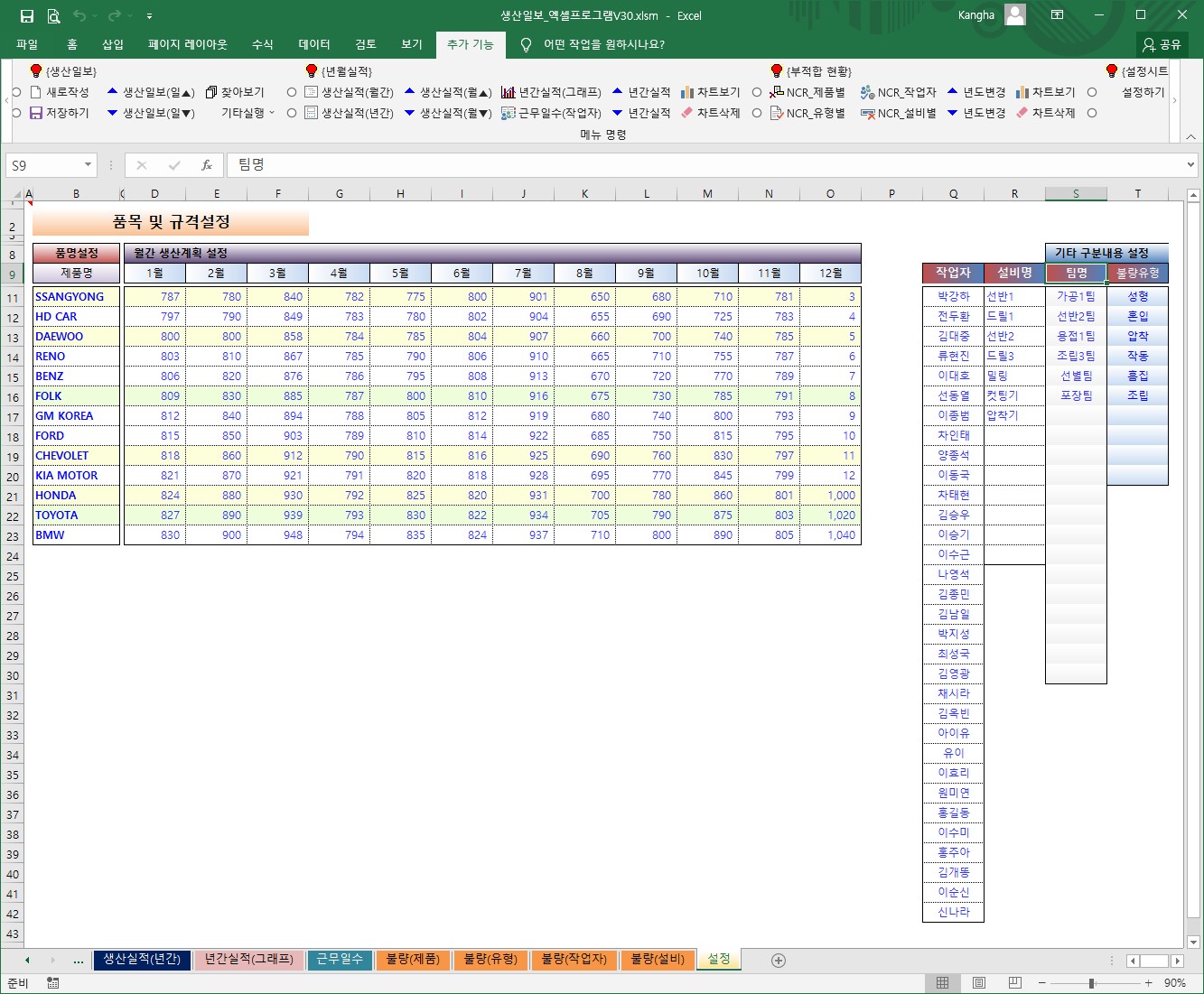Click 차트보기 in the 년월실적 group
Image resolution: width=1204 pixels, height=994 pixels.
click(710, 92)
